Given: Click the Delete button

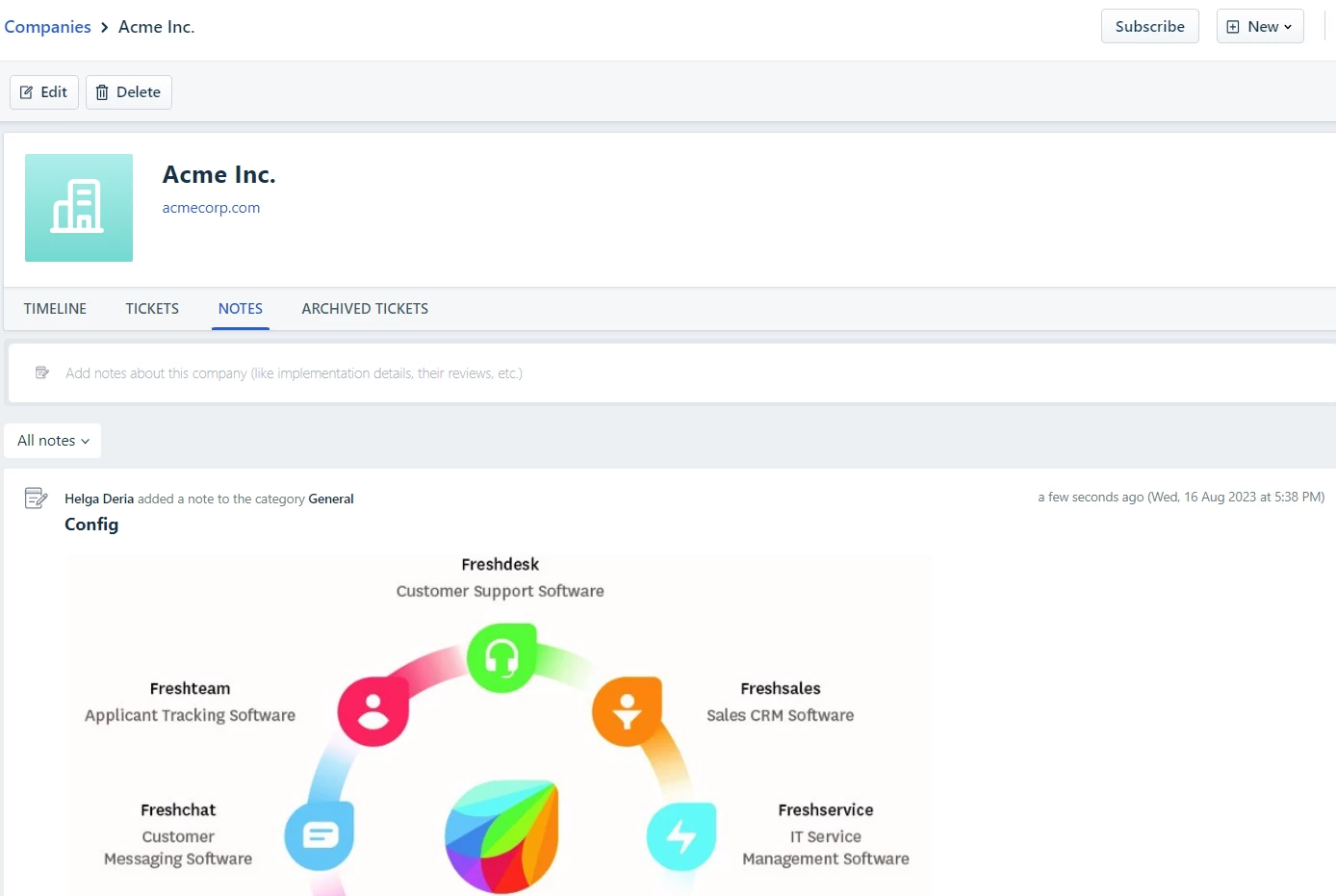Looking at the screenshot, I should (129, 92).
